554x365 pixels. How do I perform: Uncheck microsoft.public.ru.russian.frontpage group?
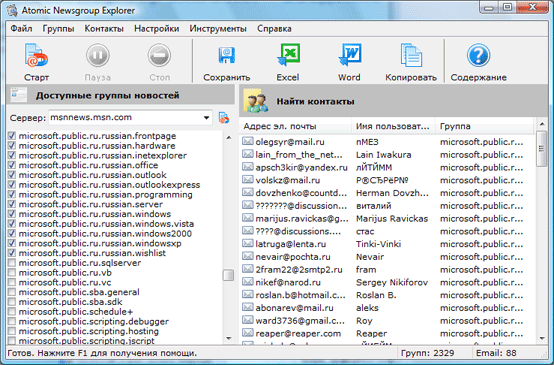tap(12, 136)
